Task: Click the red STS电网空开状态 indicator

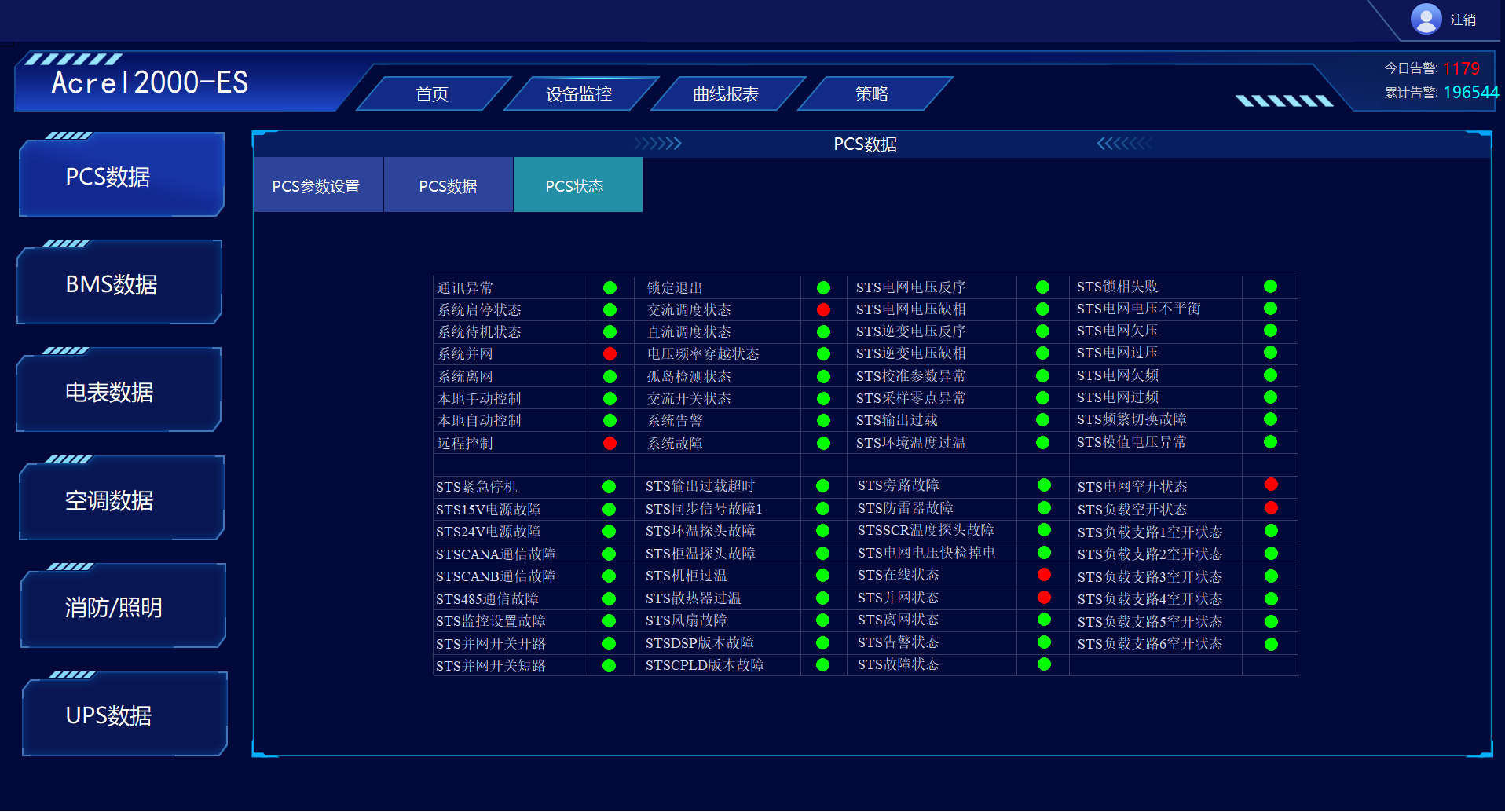Action: [x=1271, y=485]
